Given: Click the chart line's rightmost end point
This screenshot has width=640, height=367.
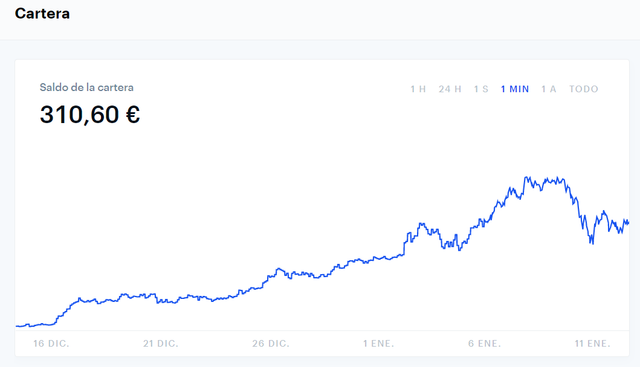Looking at the screenshot, I should pyautogui.click(x=628, y=222).
